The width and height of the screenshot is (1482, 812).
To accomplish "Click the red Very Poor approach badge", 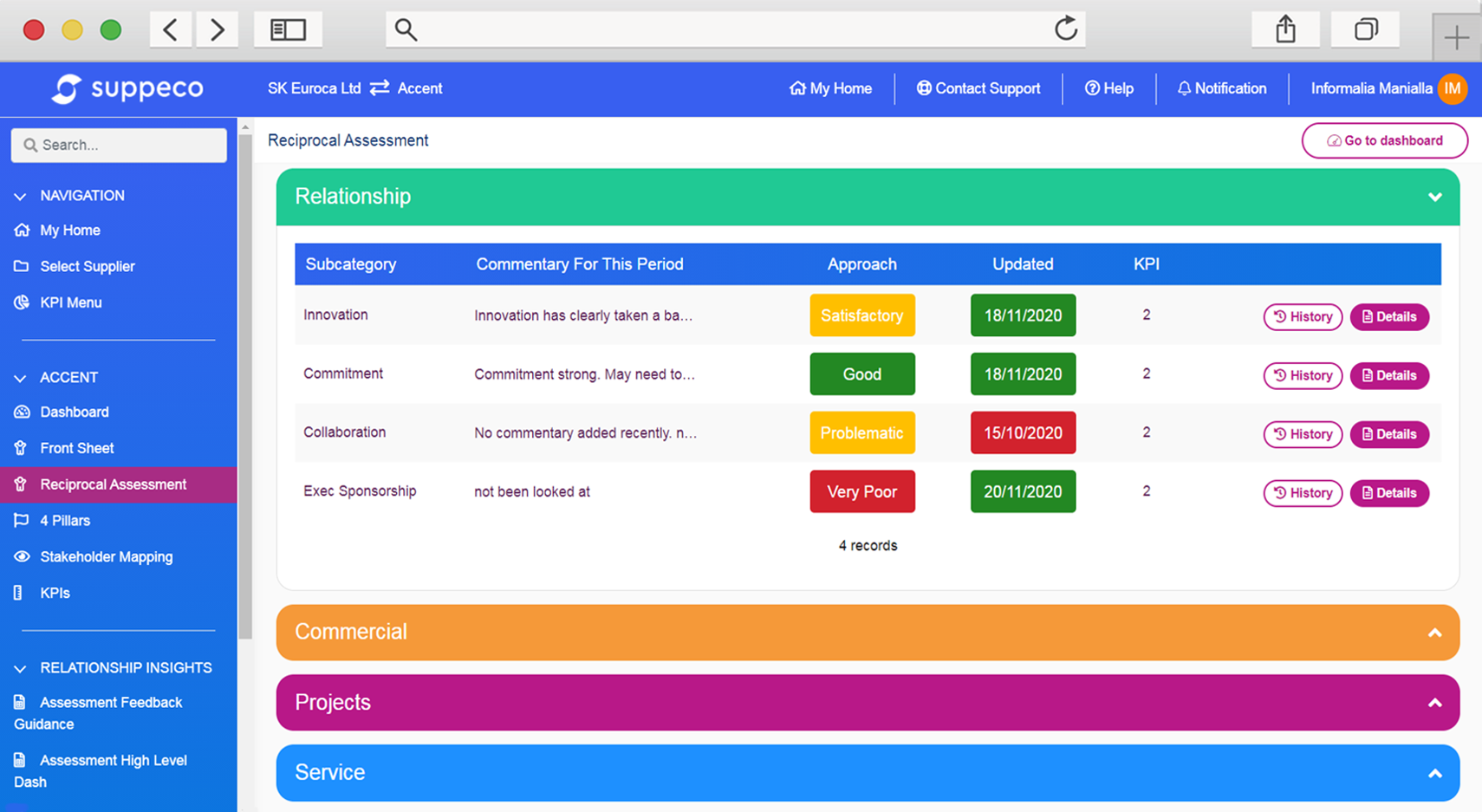I will pos(862,491).
